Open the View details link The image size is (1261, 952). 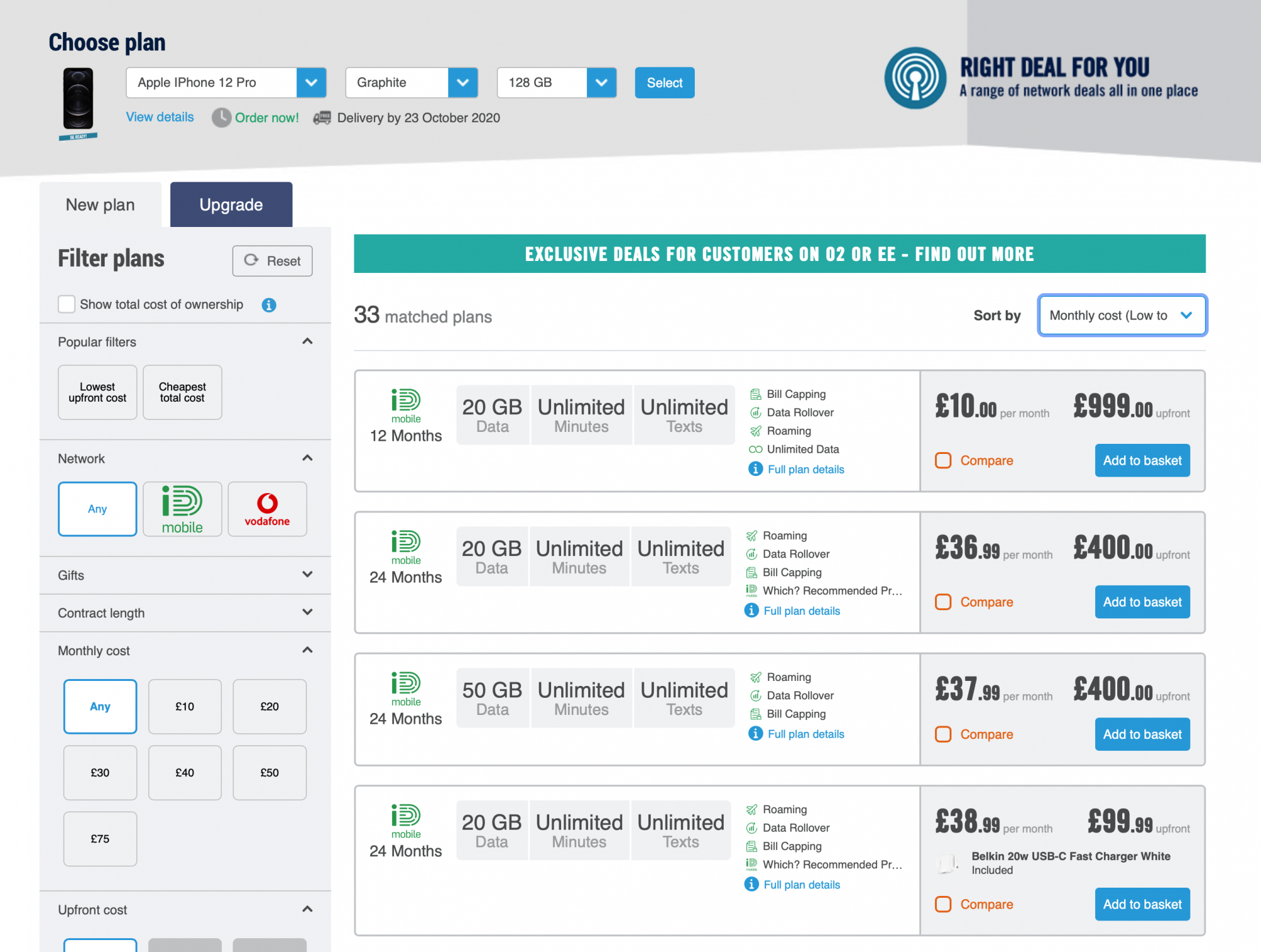(x=160, y=117)
